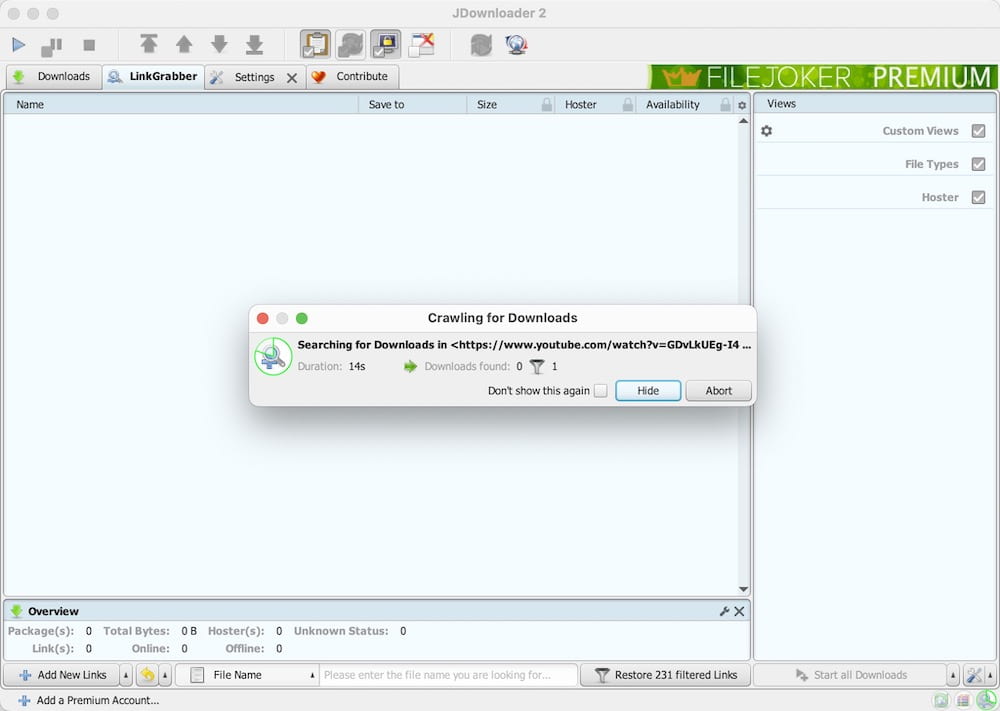Click the yellow clean-up eraser icon

pyautogui.click(x=147, y=675)
